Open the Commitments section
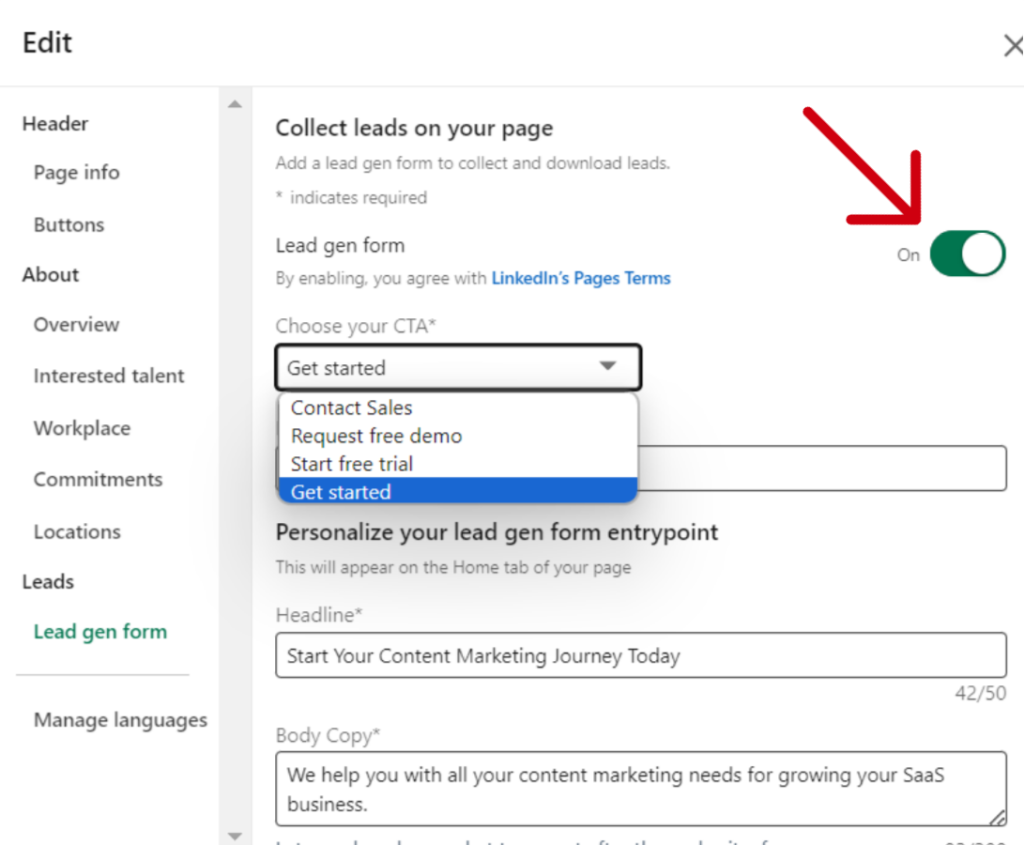This screenshot has width=1024, height=845. tap(98, 479)
